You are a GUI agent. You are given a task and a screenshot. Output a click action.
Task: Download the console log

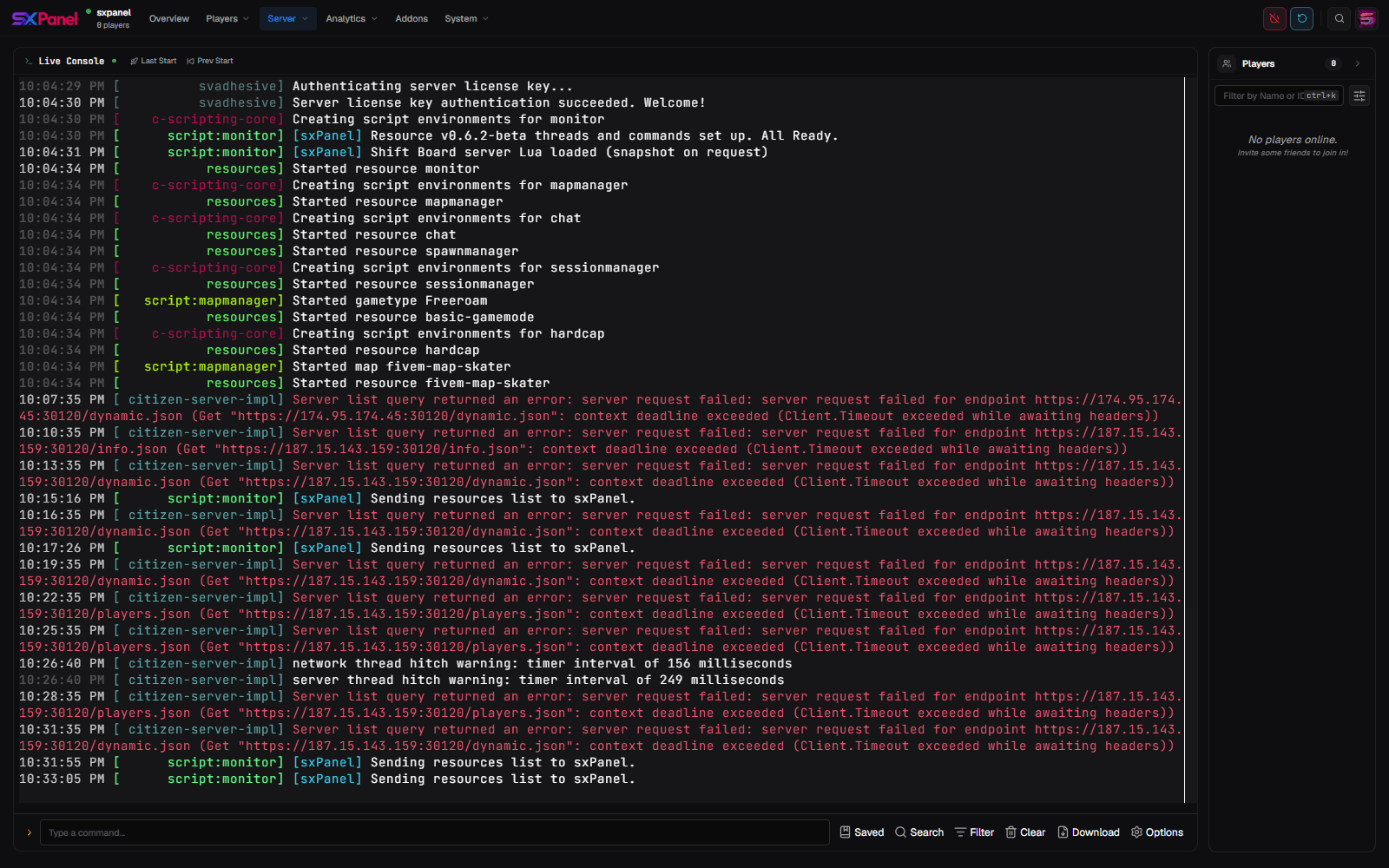pyautogui.click(x=1088, y=832)
